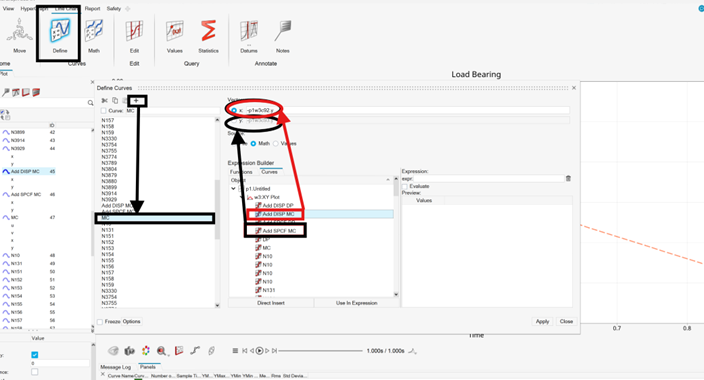704x380 pixels.
Task: Uncheck the blue checked property checkbox
Action: click(35, 354)
